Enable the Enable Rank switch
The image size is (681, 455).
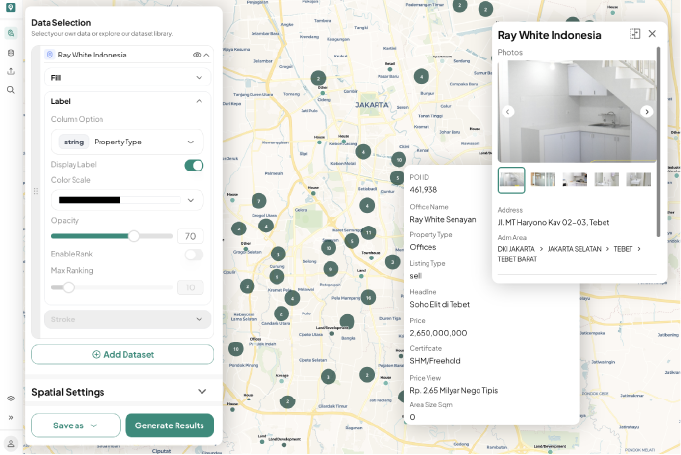[194, 254]
